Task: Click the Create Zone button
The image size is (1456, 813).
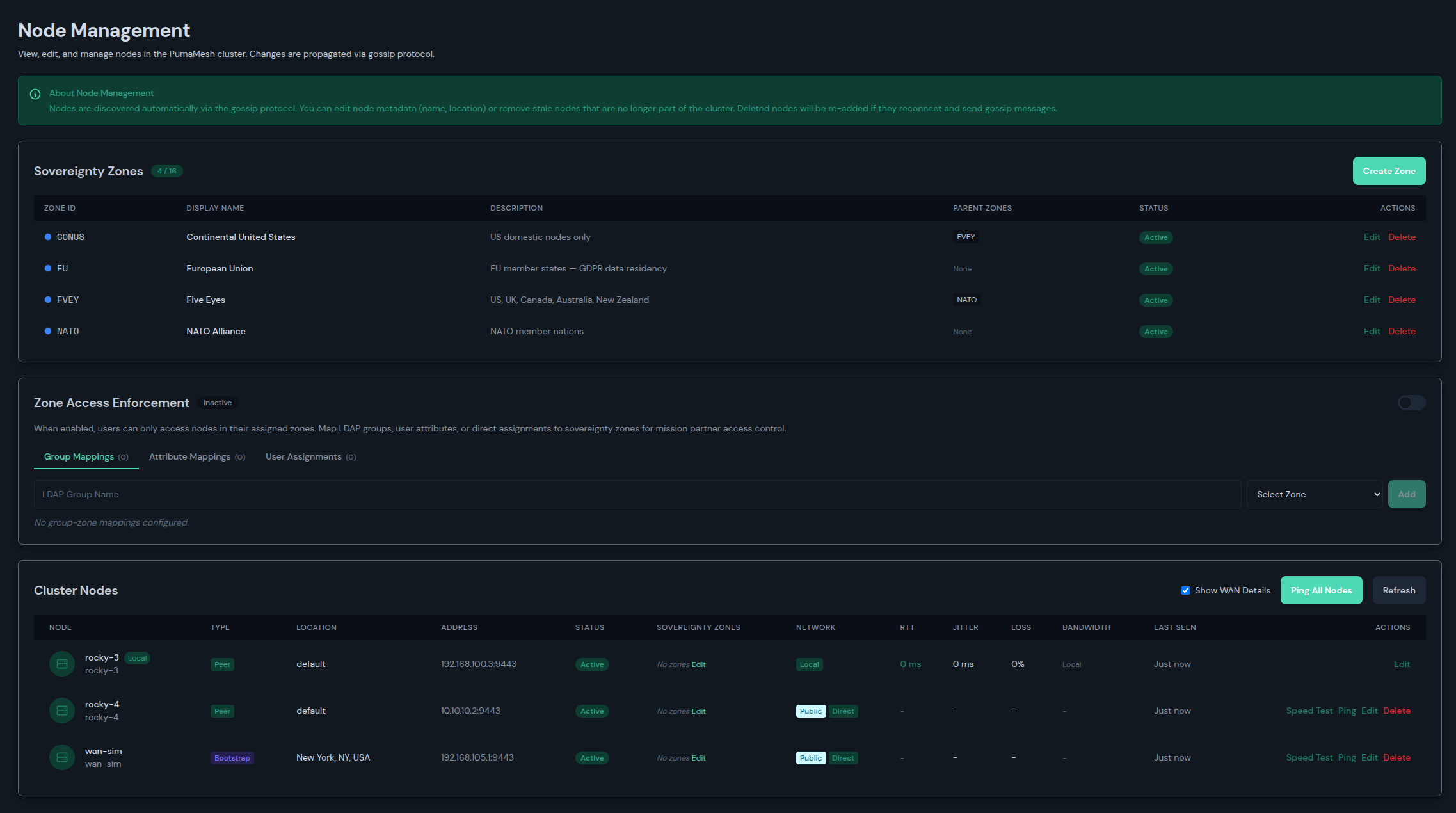Action: [x=1389, y=171]
